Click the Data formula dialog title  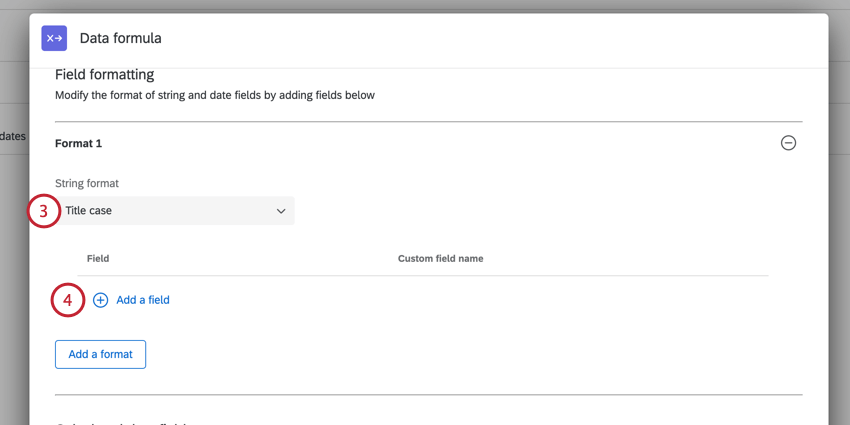click(x=120, y=38)
